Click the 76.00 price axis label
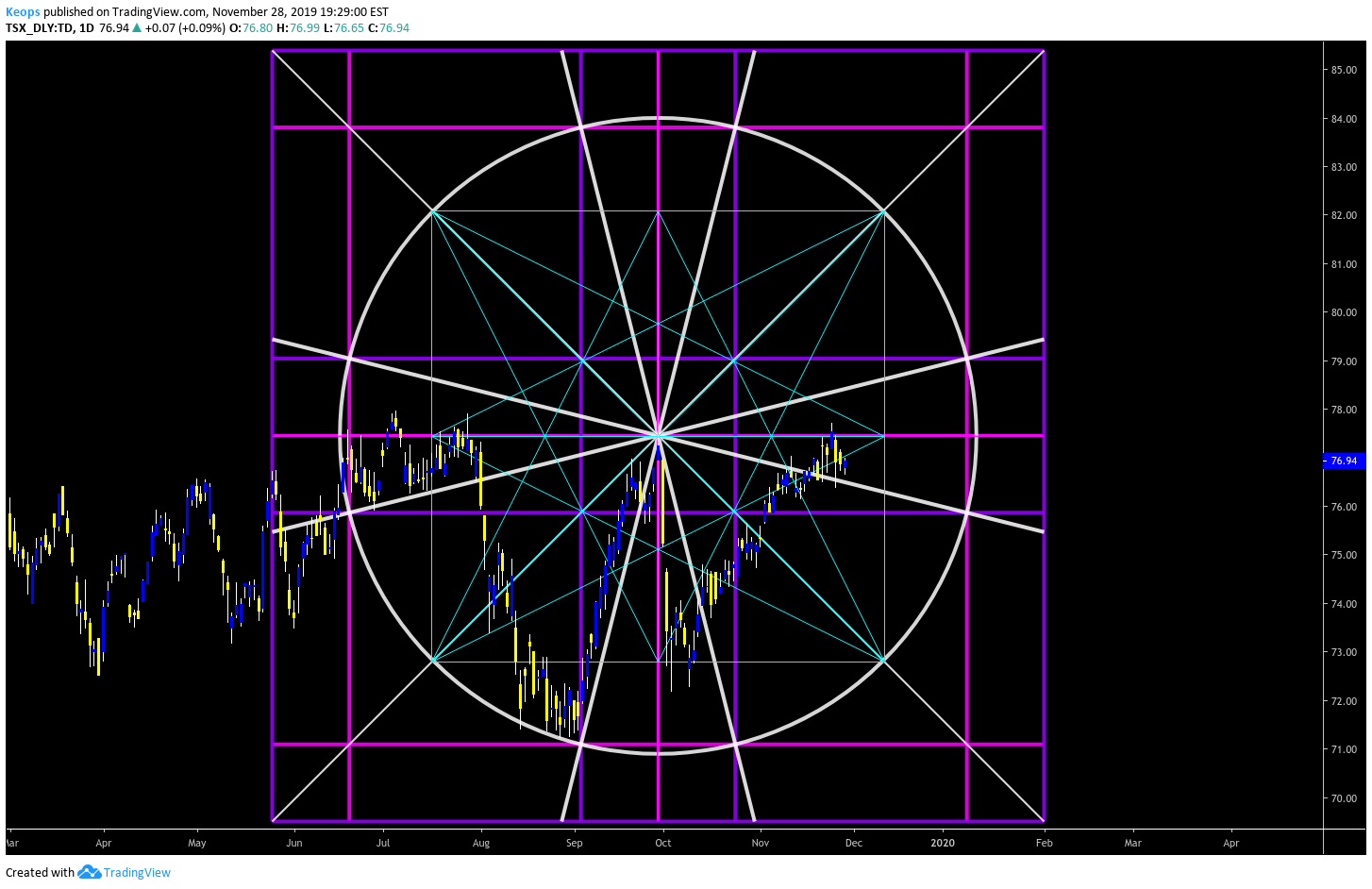Viewport: 1372px width, 889px height. point(1344,507)
